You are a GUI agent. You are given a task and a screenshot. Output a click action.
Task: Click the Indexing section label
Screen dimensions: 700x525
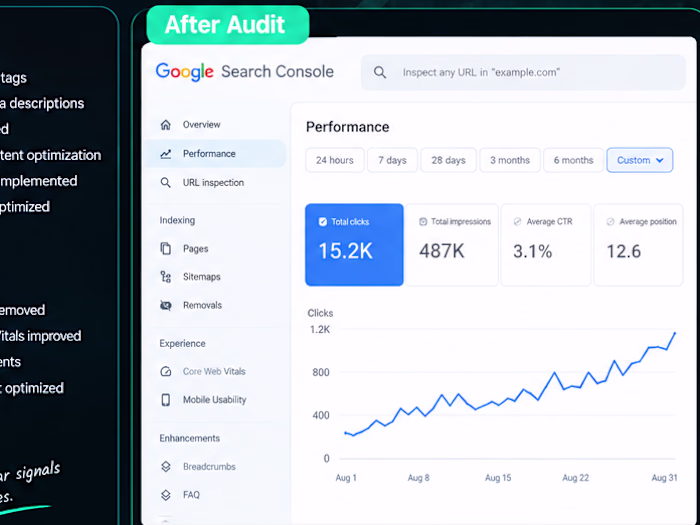(177, 221)
